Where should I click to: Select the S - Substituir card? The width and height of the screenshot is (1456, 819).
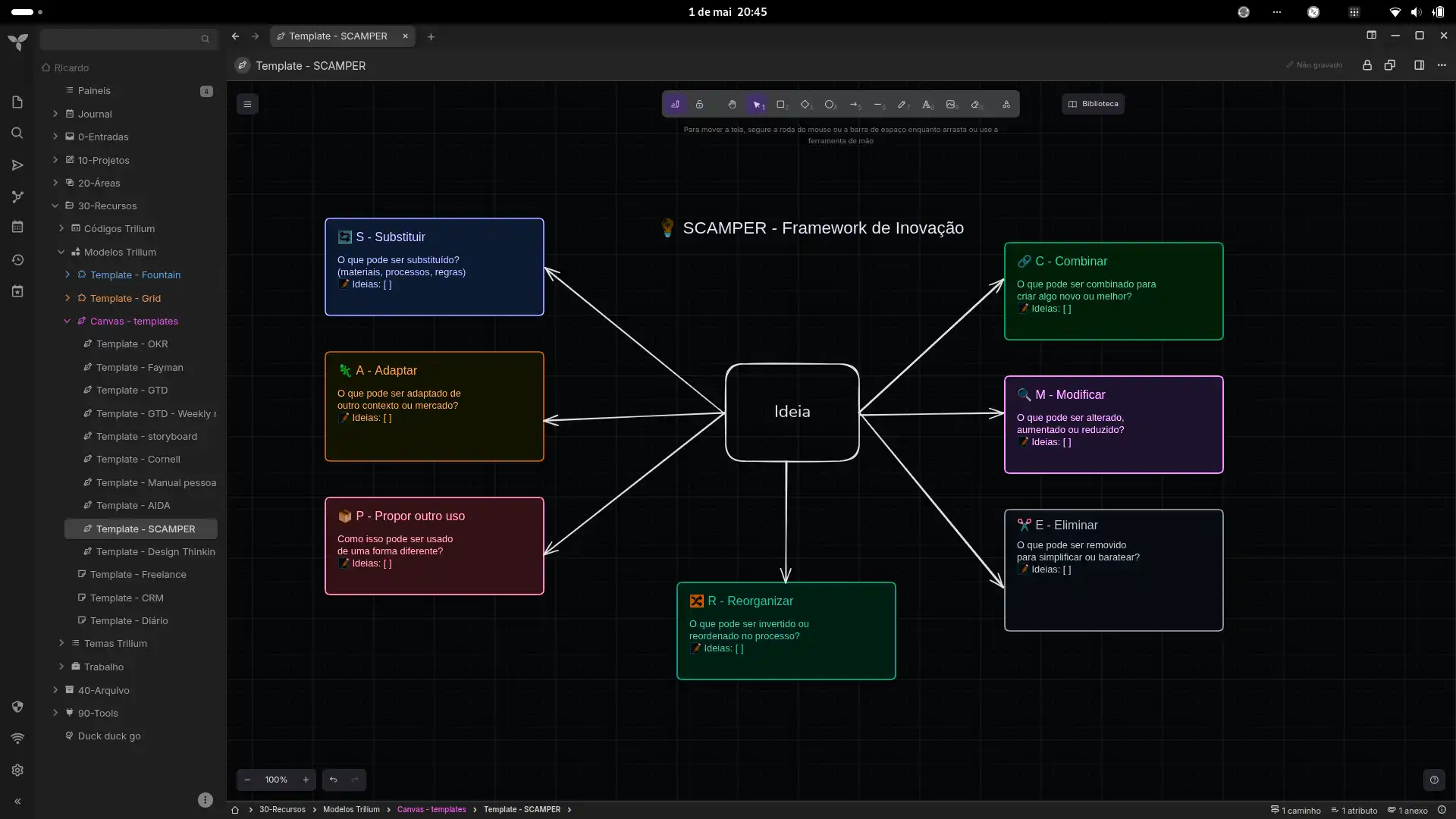(435, 267)
